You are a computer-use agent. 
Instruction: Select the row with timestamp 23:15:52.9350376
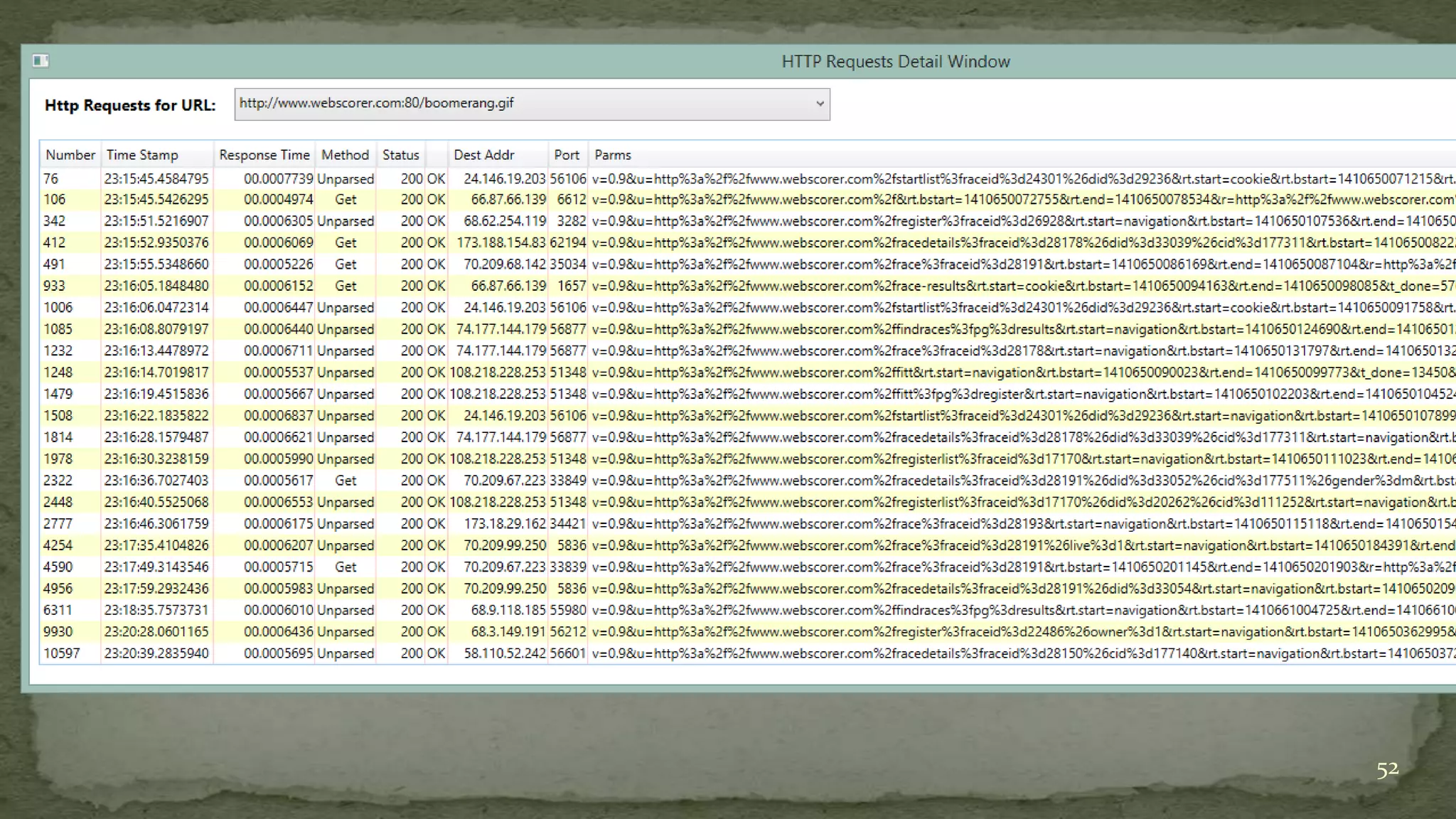[x=156, y=242]
